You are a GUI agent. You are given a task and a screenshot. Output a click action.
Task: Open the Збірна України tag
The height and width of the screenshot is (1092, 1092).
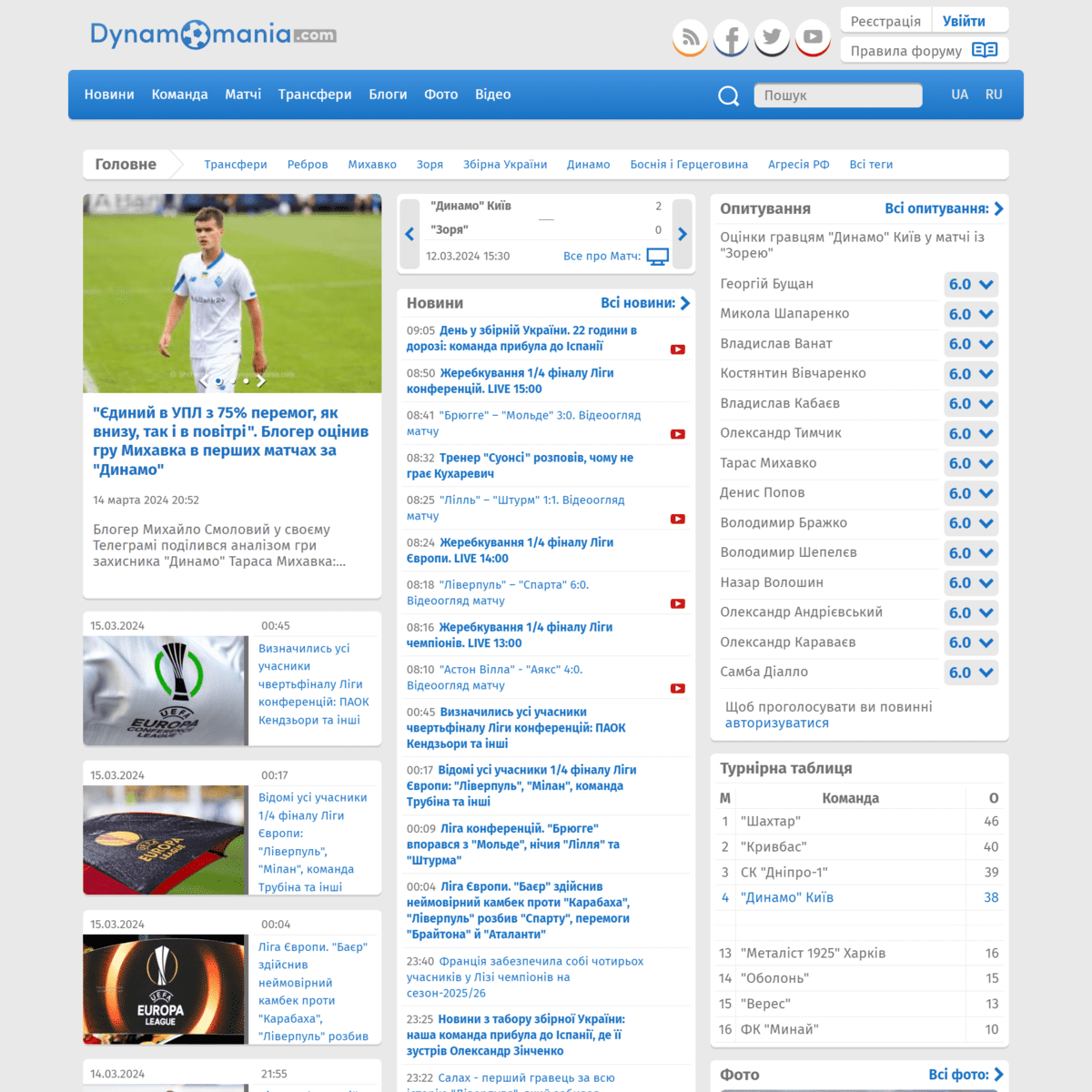(x=505, y=165)
